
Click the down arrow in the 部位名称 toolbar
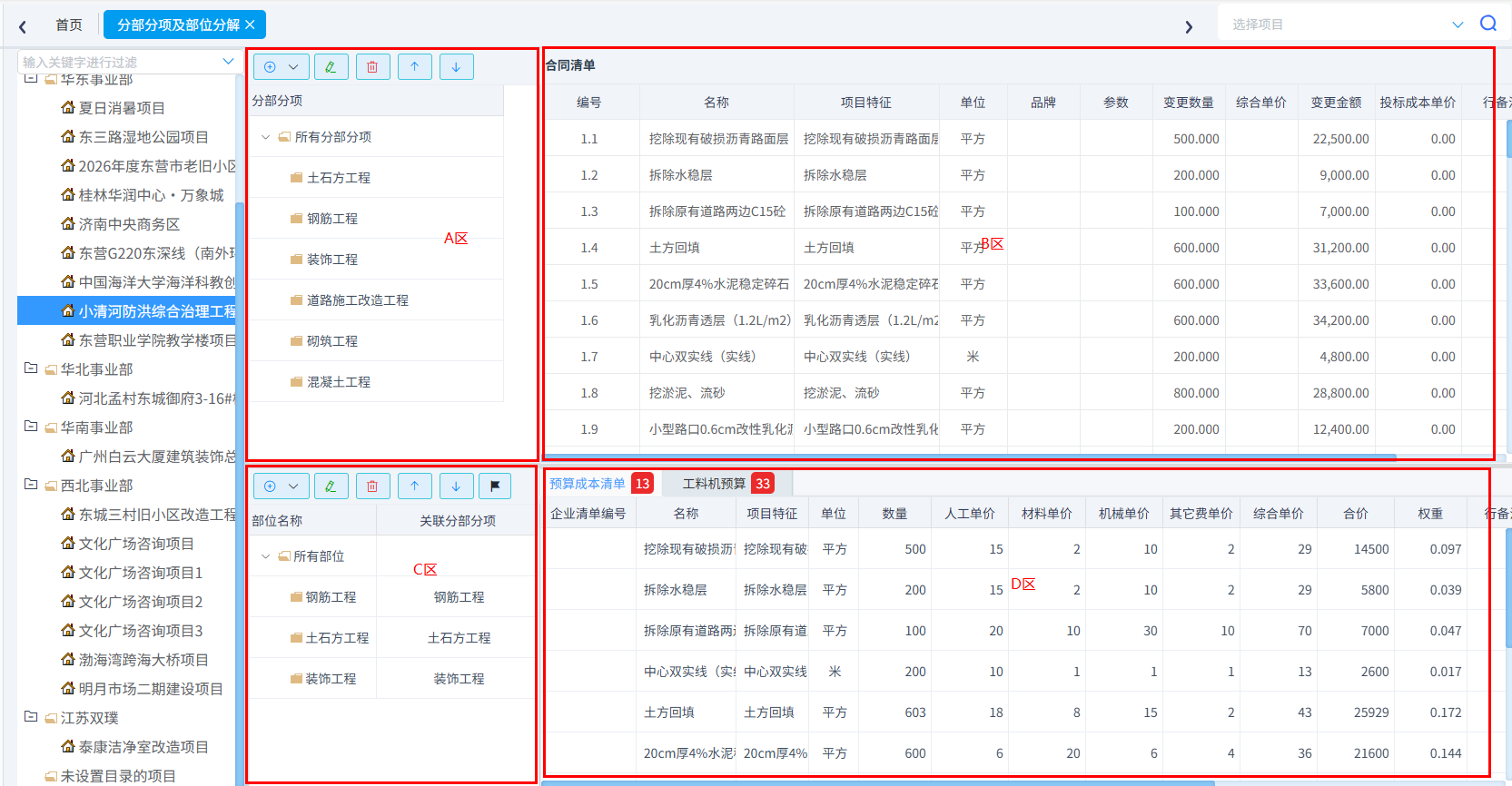click(456, 486)
